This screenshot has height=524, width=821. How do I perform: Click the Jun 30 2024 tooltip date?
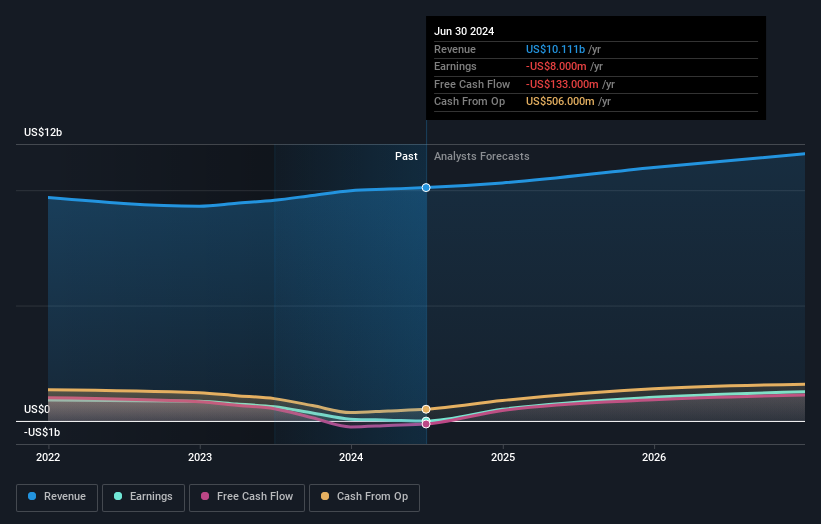point(464,31)
